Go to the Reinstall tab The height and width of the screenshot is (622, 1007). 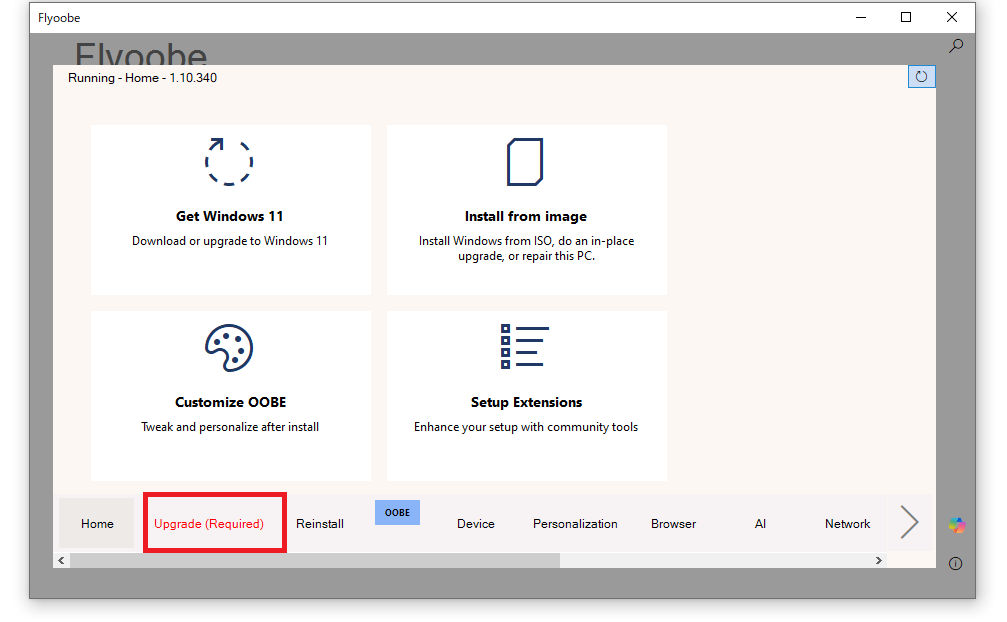coord(320,524)
